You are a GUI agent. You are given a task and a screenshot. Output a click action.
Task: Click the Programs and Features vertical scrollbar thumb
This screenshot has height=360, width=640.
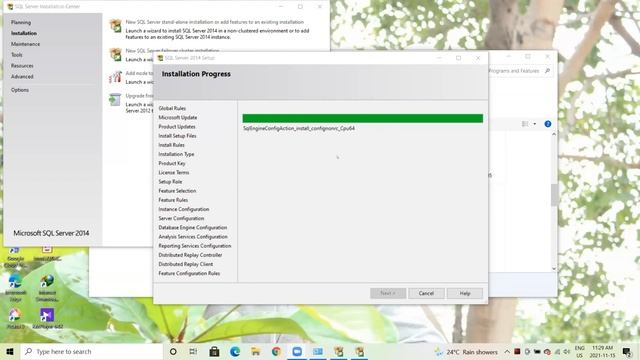point(554,195)
